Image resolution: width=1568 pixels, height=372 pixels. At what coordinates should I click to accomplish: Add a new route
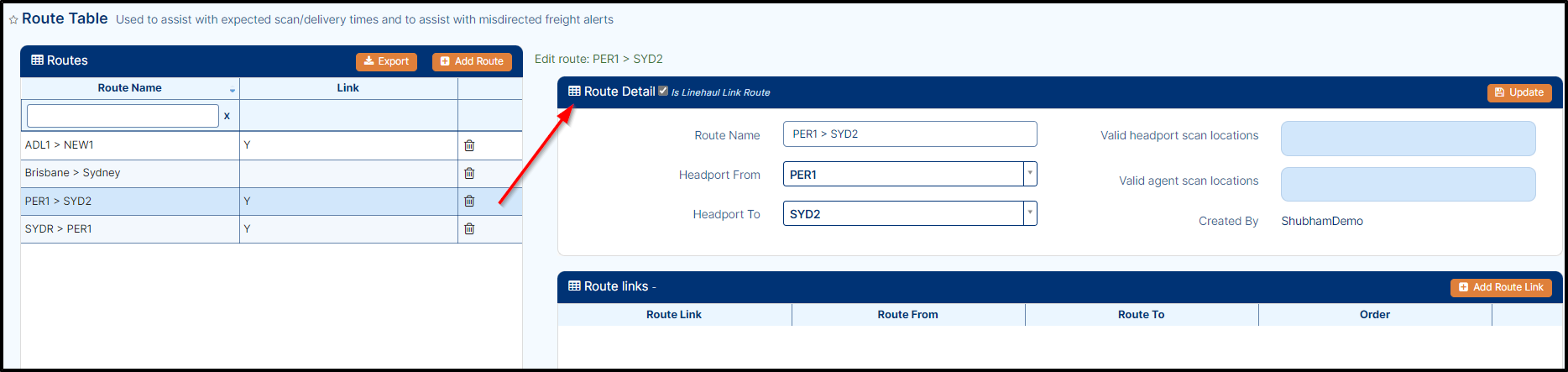tap(472, 61)
